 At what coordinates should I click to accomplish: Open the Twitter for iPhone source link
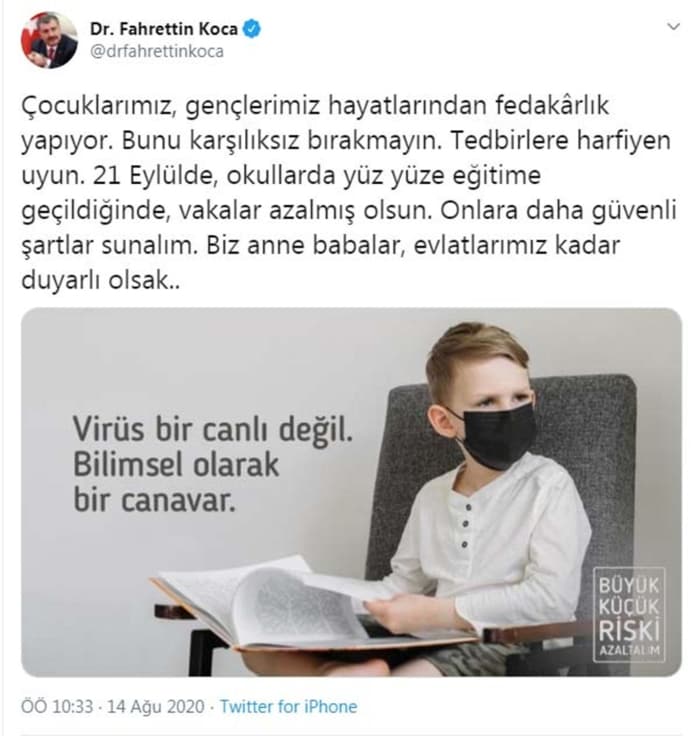click(x=289, y=706)
